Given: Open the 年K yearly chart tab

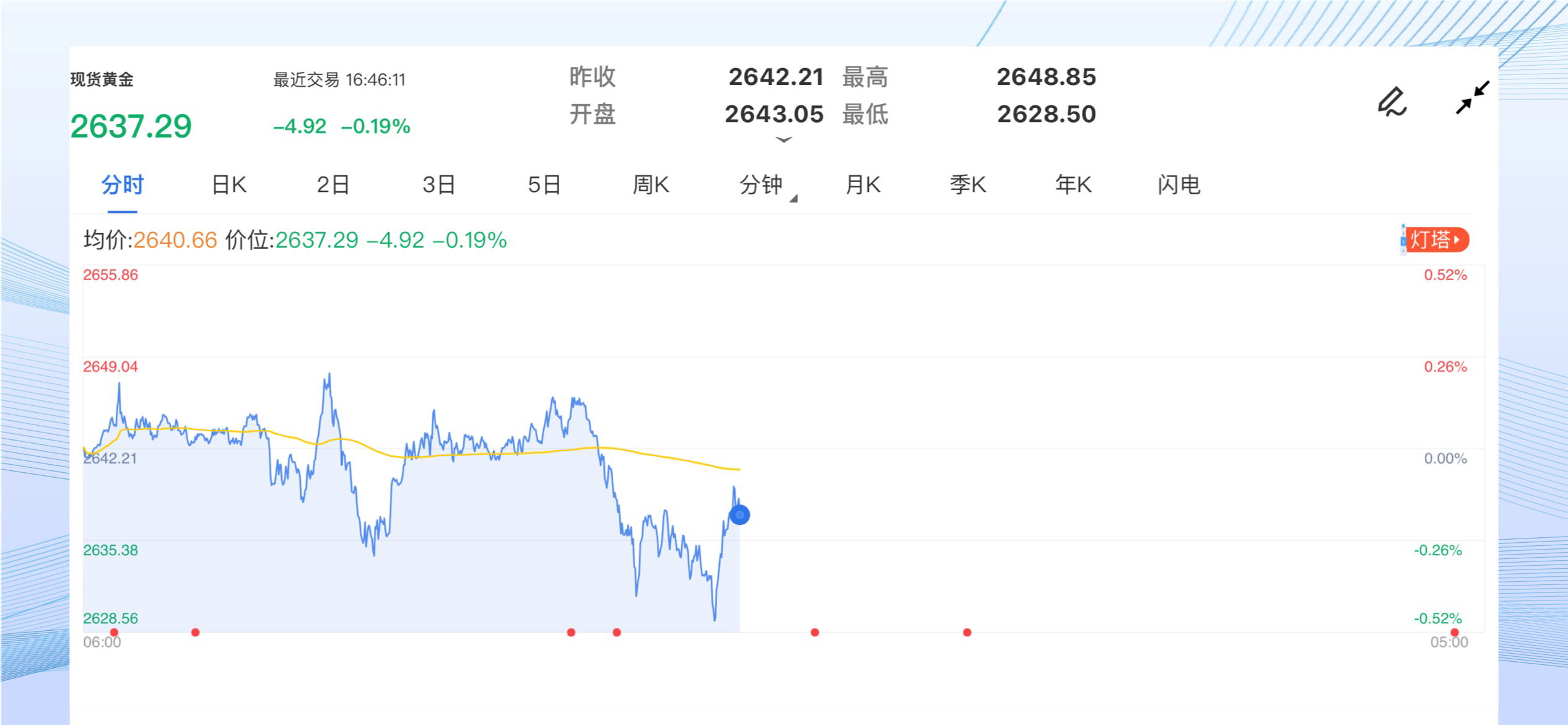Looking at the screenshot, I should (x=1073, y=185).
